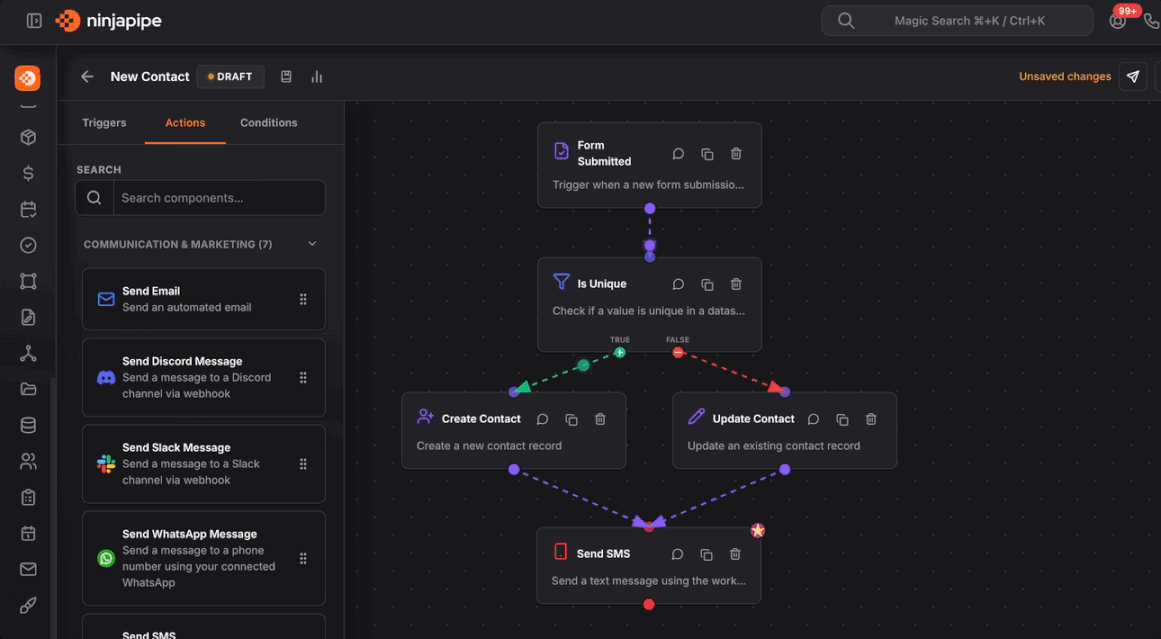Switch to the Triggers tab

pos(104,123)
